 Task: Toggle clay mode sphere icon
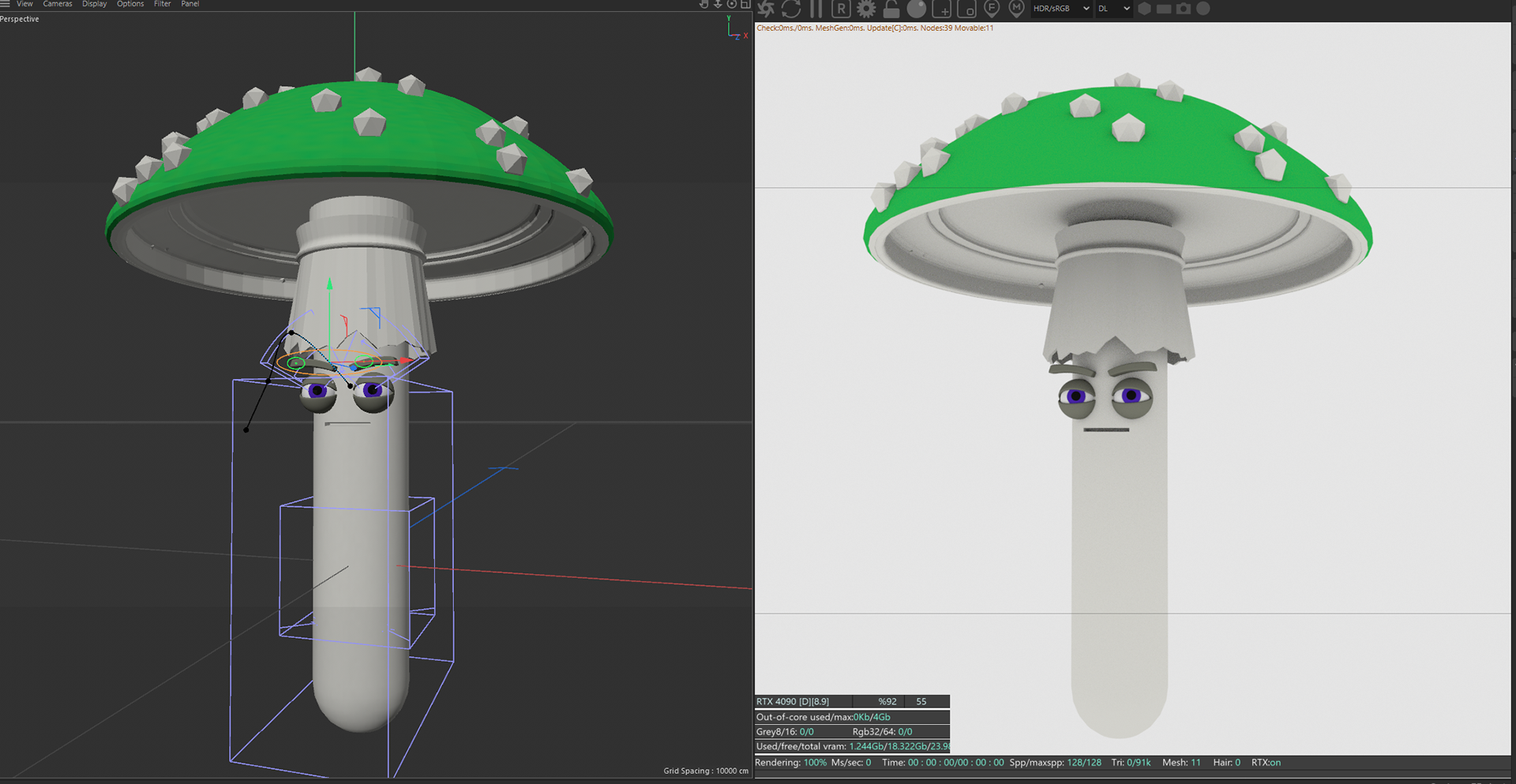pyautogui.click(x=917, y=9)
